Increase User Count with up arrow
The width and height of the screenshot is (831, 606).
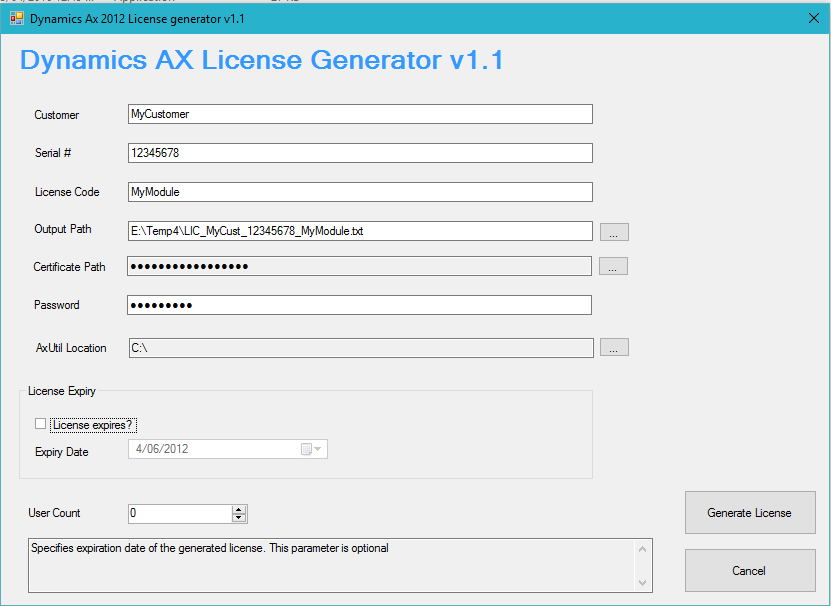[239, 510]
